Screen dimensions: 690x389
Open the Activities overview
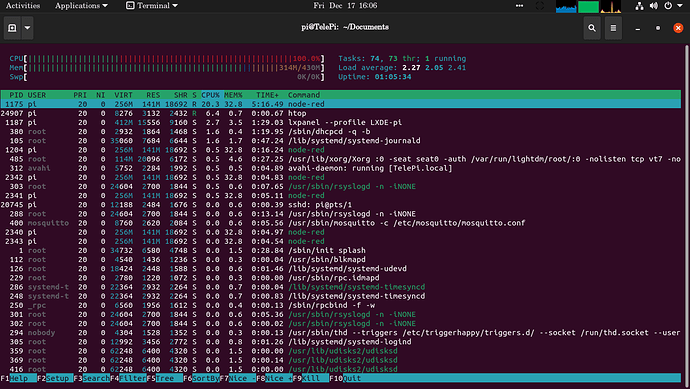coord(23,6)
